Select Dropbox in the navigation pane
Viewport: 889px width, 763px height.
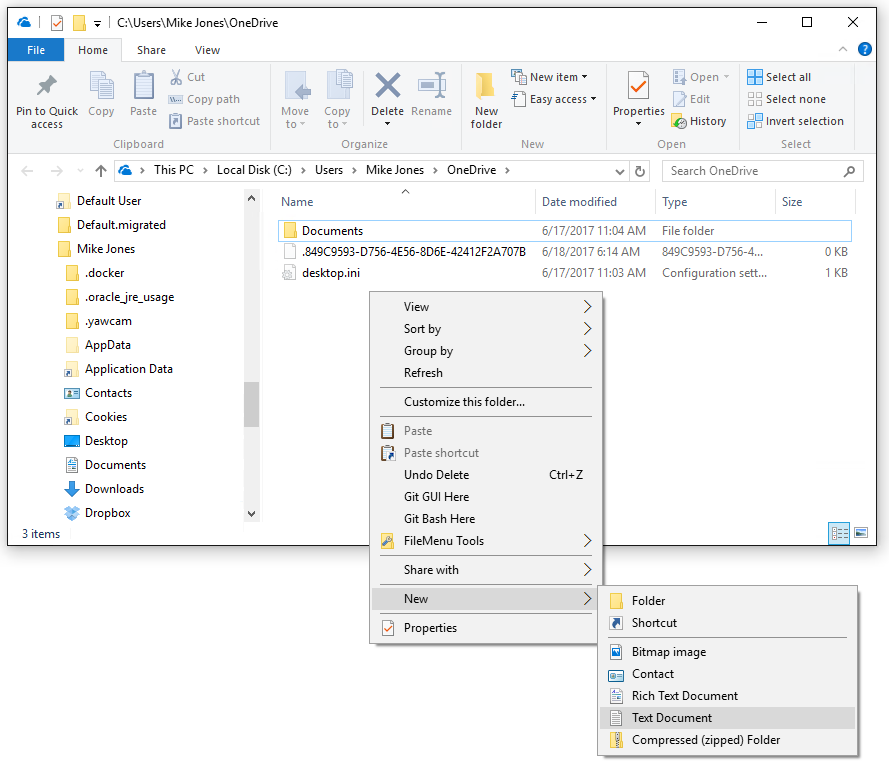[107, 513]
